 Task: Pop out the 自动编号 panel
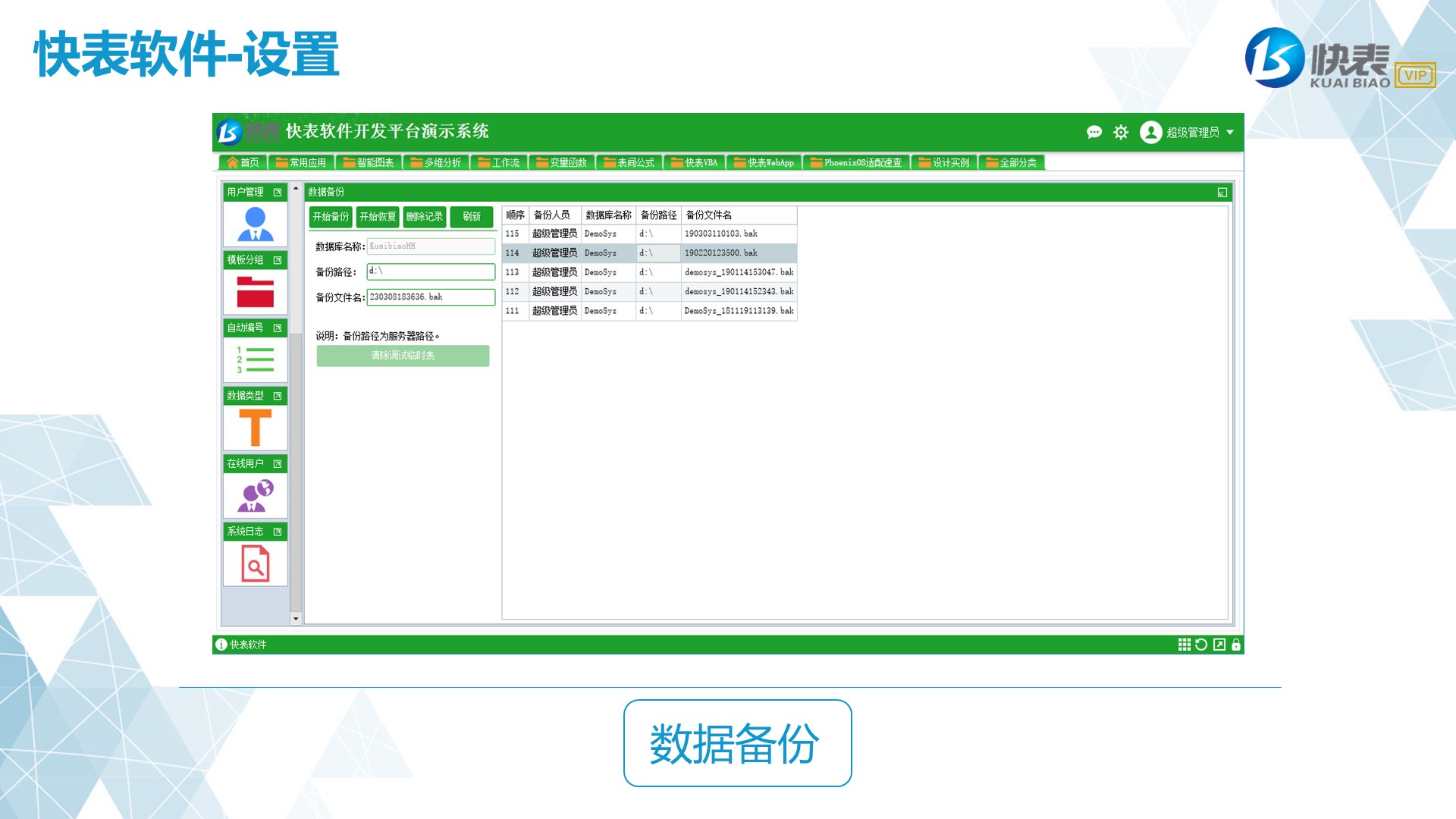pyautogui.click(x=278, y=328)
